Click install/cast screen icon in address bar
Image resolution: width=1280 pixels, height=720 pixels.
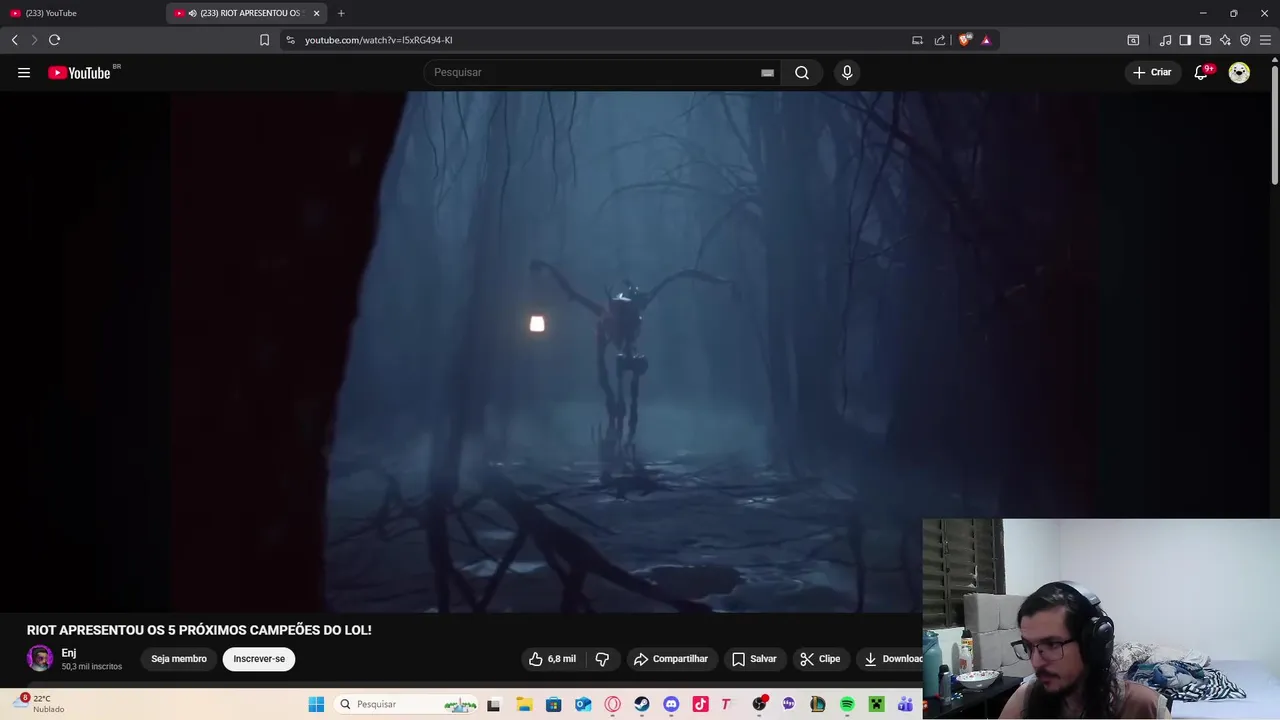(917, 40)
